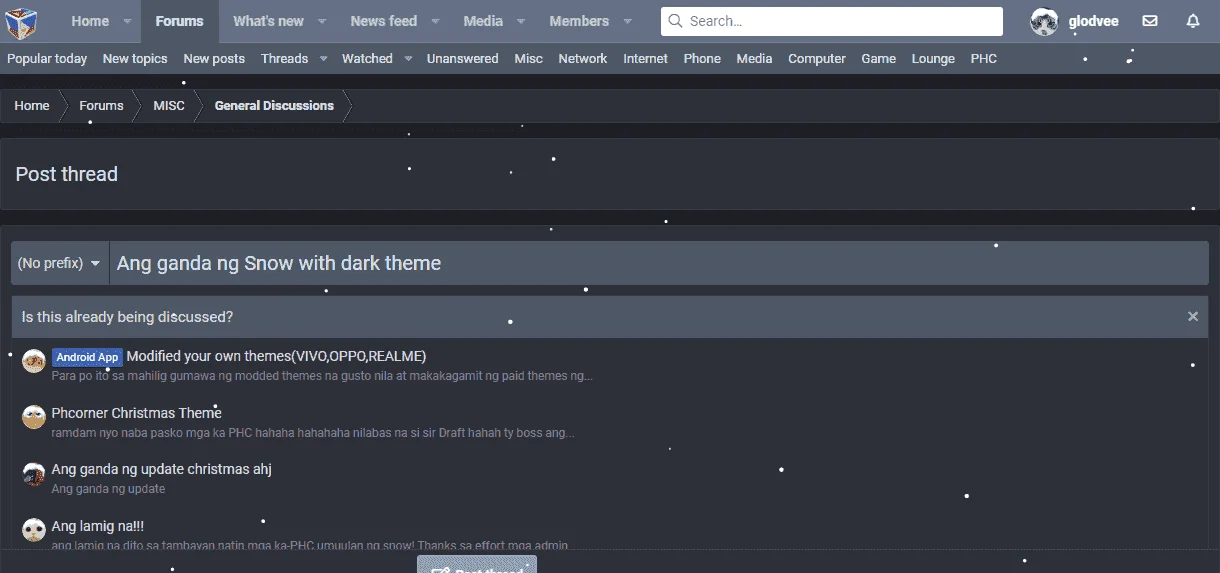Open the News feed tab

point(383,21)
